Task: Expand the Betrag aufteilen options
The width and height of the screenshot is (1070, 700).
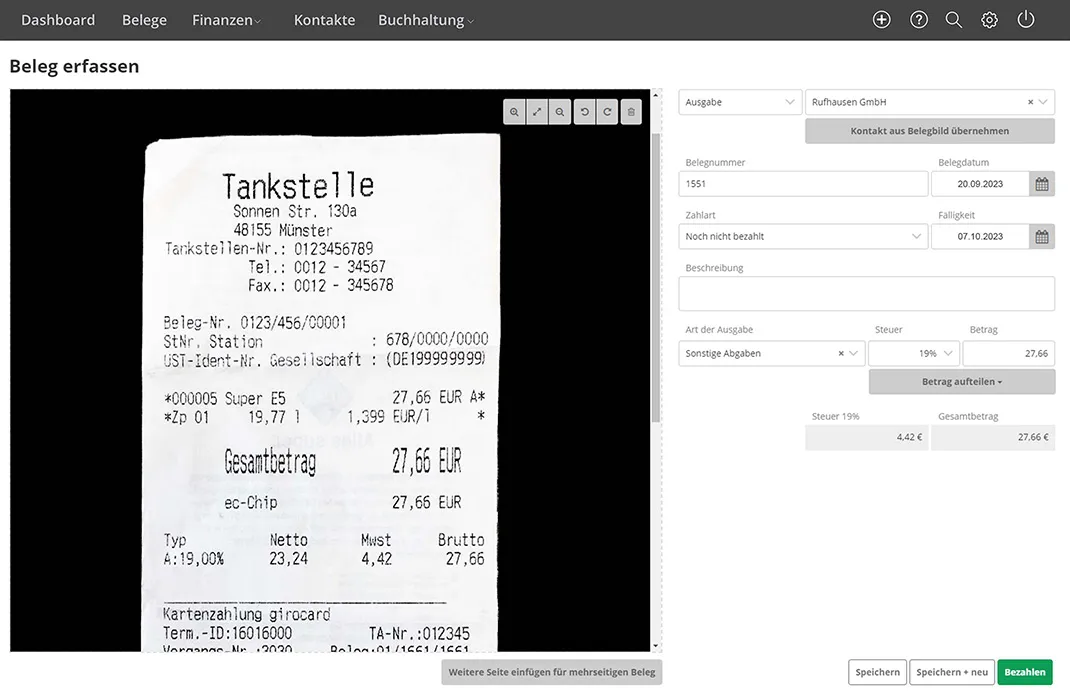Action: coord(961,381)
